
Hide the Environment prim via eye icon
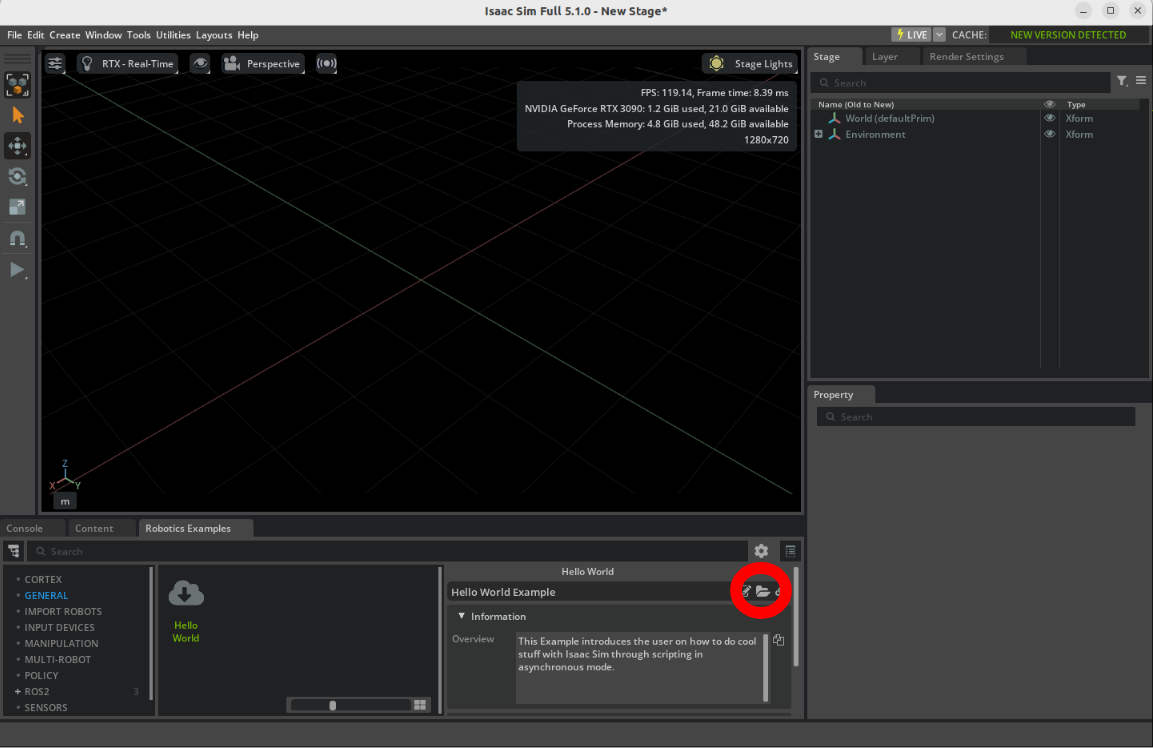tap(1049, 134)
